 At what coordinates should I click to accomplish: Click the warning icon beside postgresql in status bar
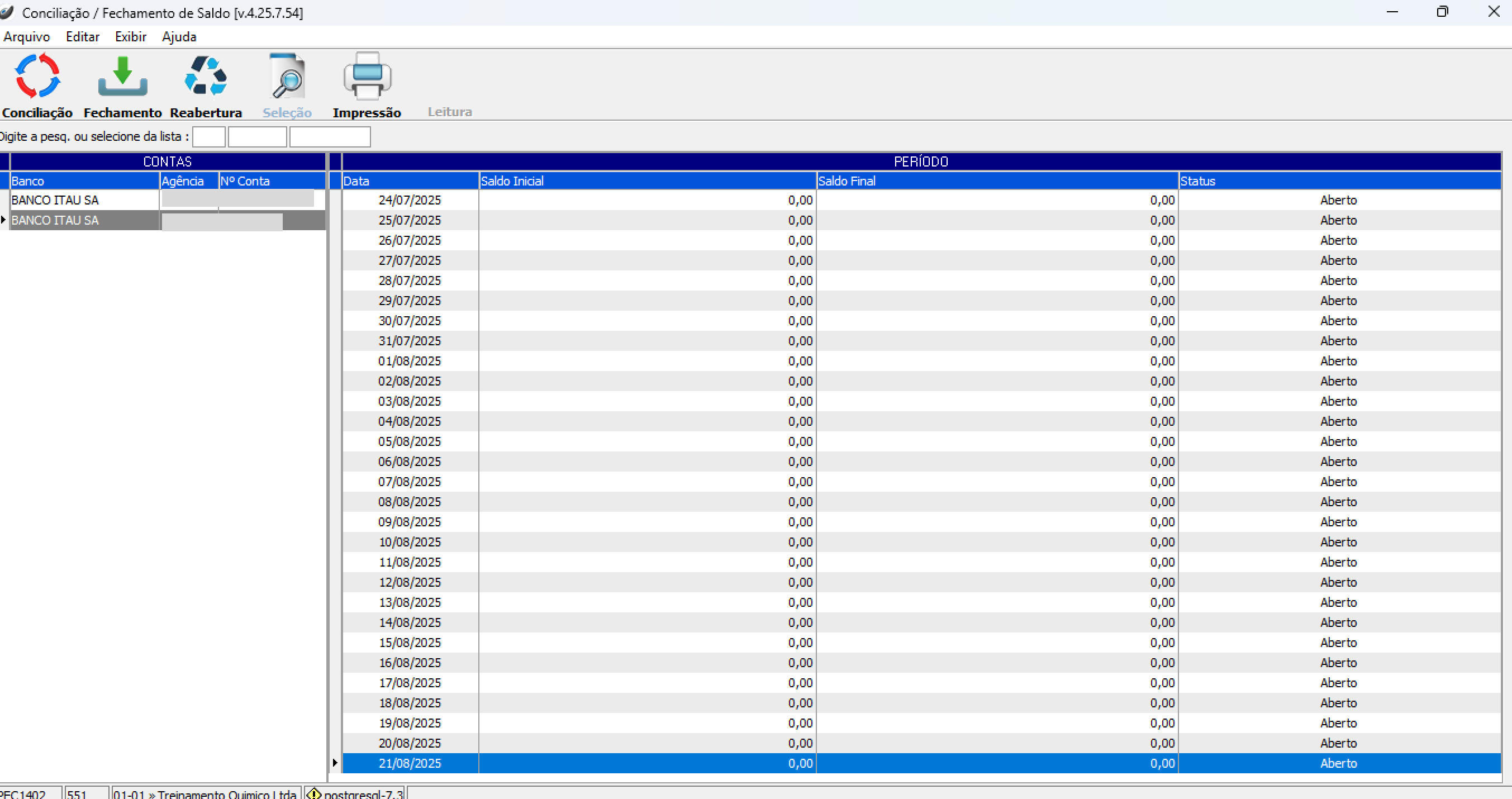click(x=314, y=794)
